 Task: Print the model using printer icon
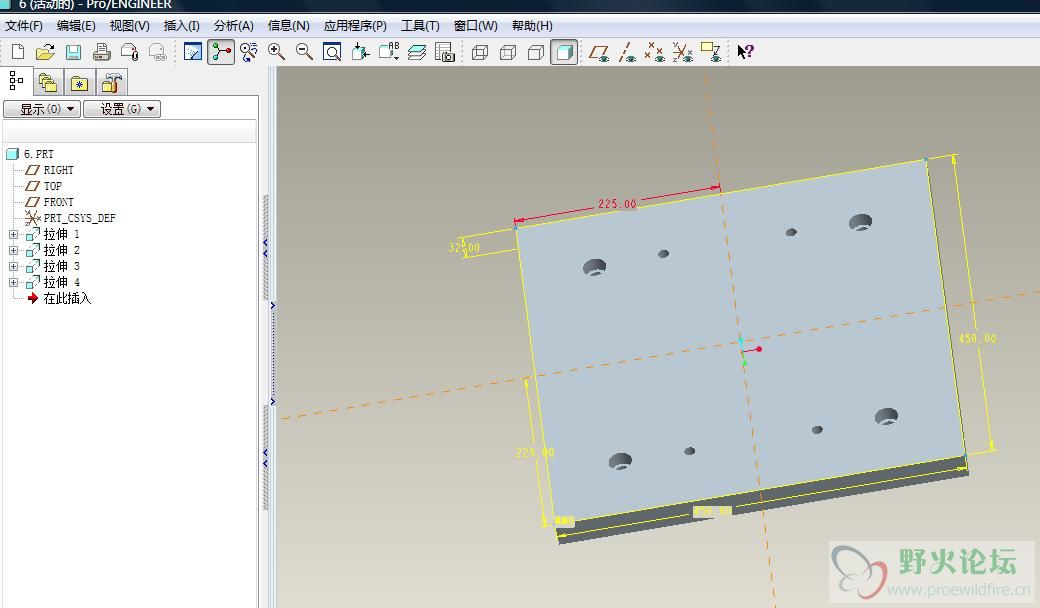coord(101,52)
